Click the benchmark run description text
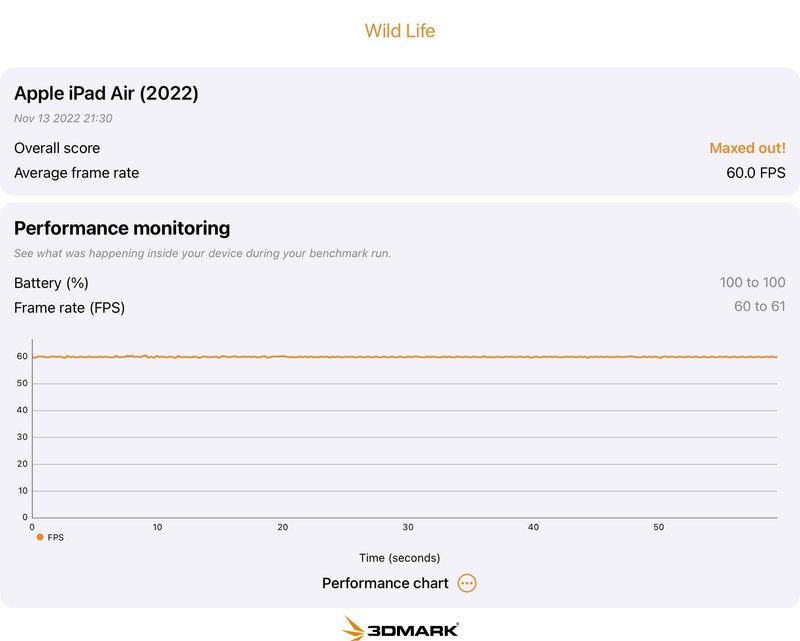800x641 pixels. (202, 253)
